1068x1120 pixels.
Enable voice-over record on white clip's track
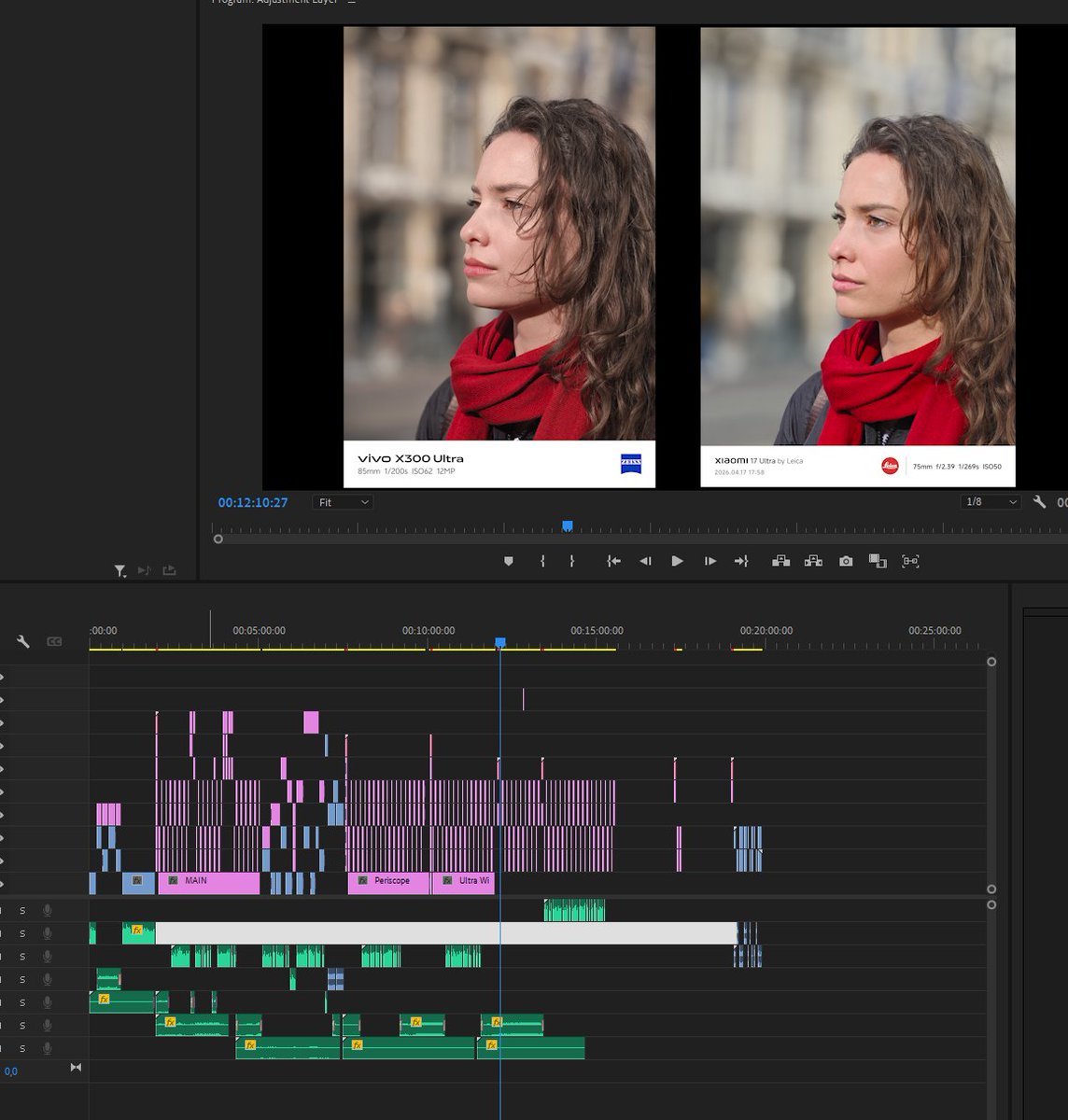click(47, 933)
